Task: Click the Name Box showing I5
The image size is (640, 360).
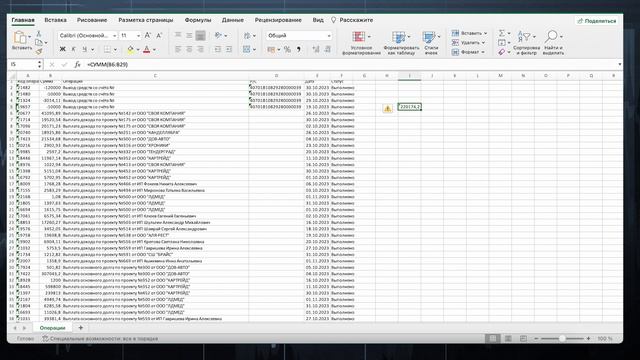Action: (24, 64)
